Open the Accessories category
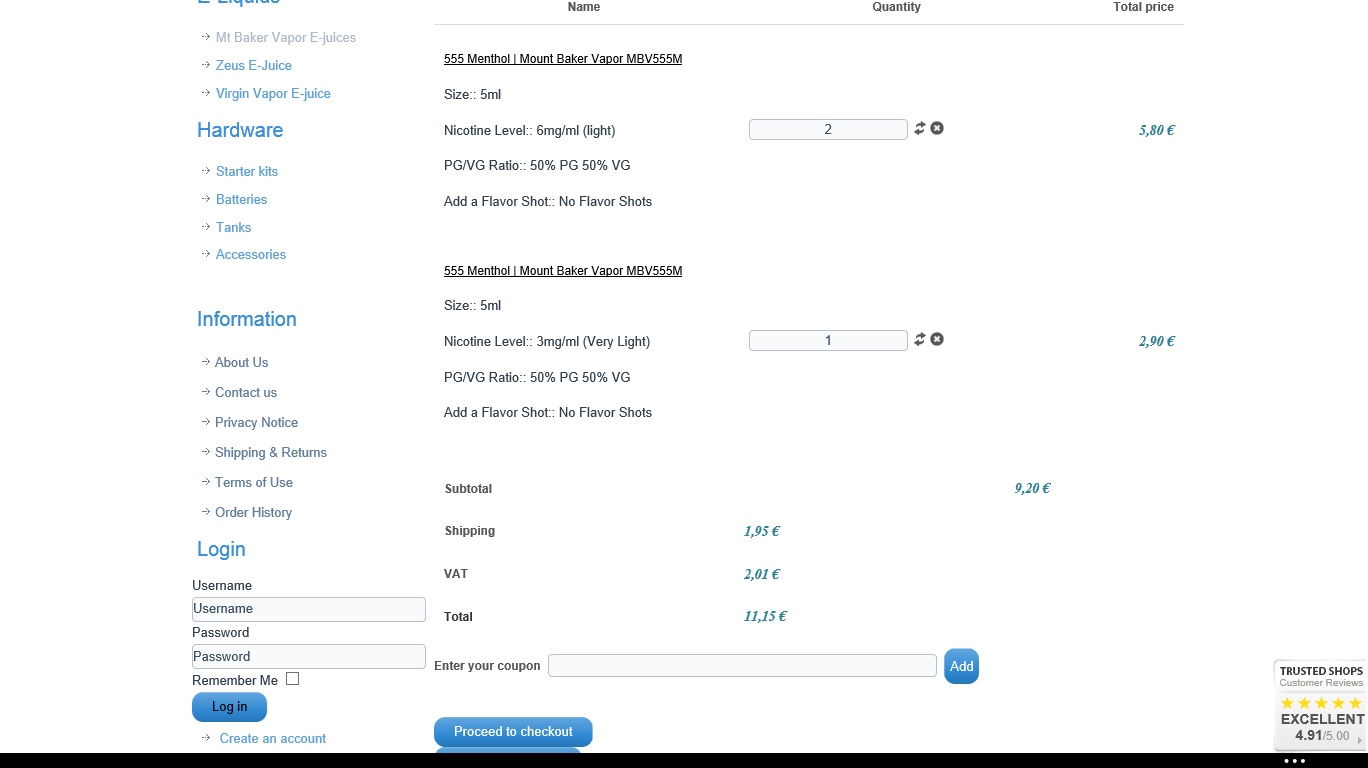 click(251, 254)
